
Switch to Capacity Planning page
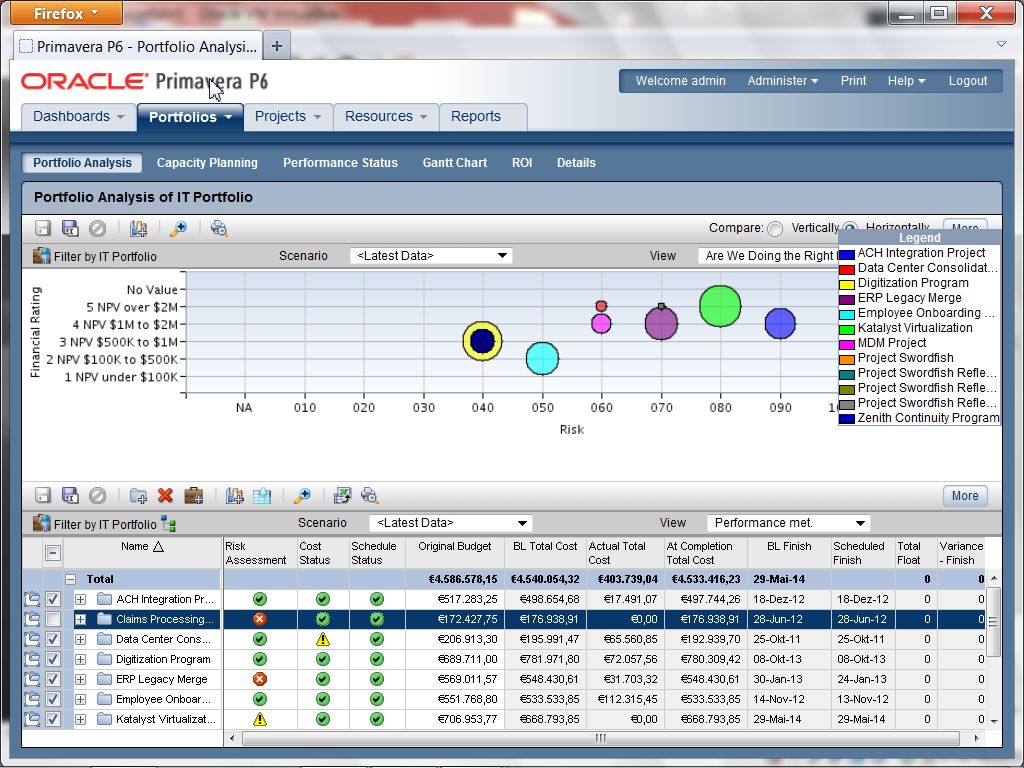point(207,163)
